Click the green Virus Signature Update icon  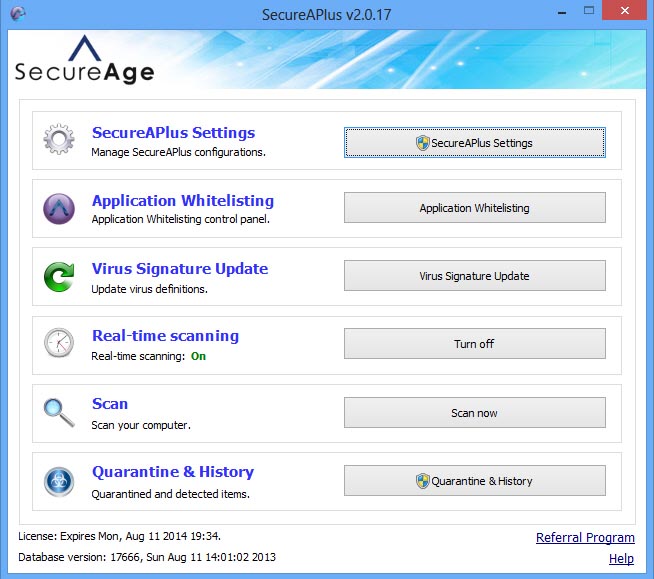(59, 277)
